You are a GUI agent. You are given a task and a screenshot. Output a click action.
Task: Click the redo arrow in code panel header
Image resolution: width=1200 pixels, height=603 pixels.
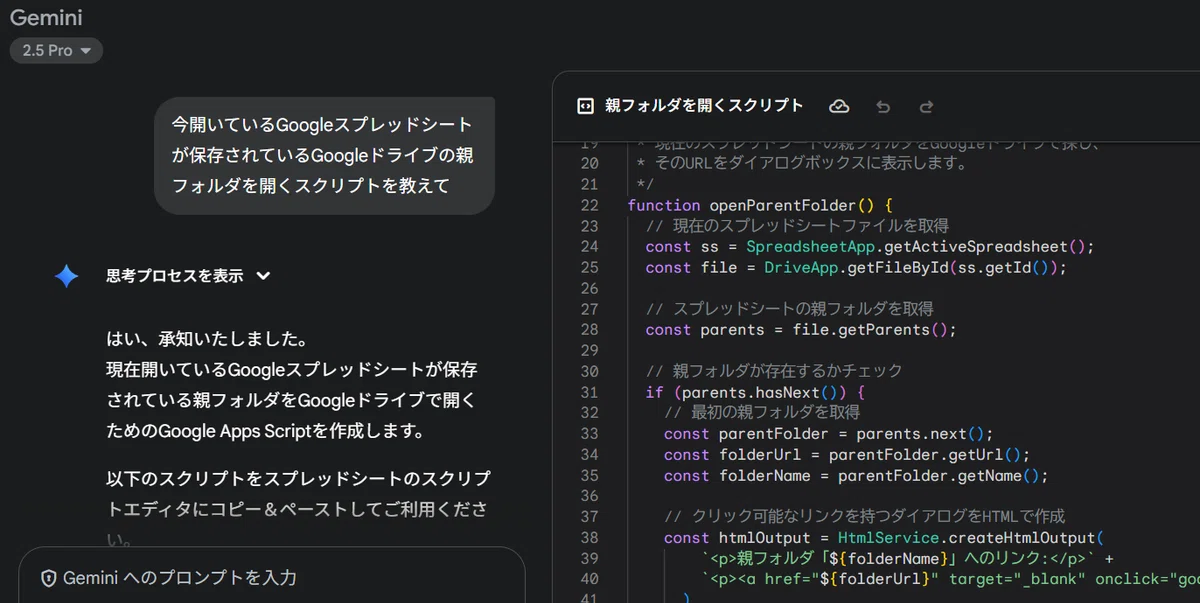click(x=926, y=106)
